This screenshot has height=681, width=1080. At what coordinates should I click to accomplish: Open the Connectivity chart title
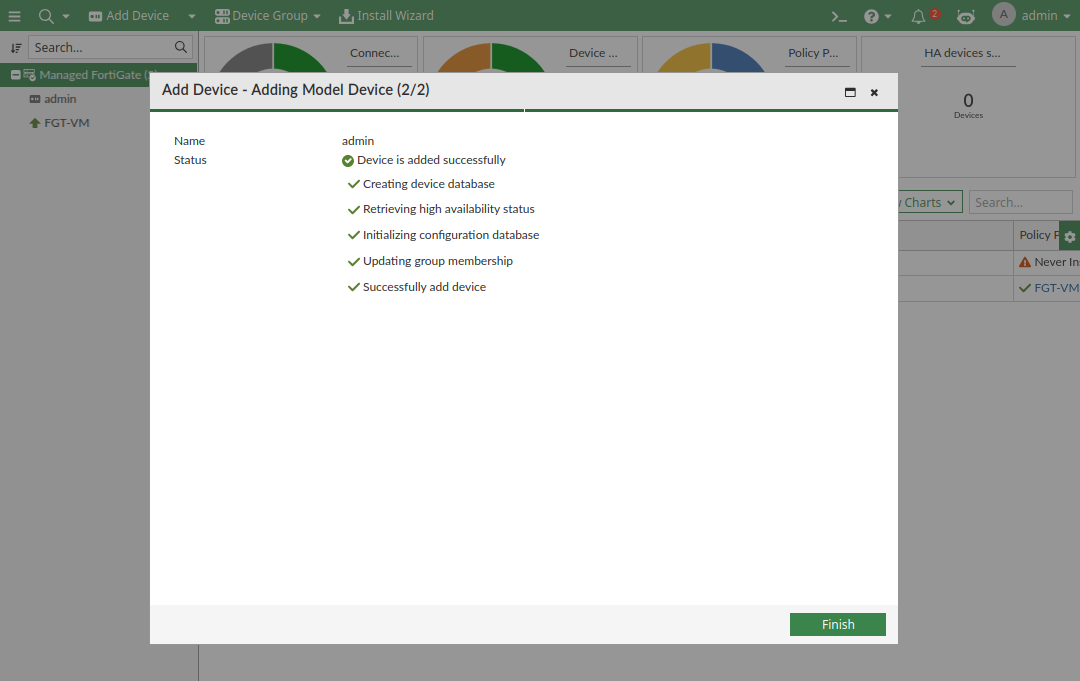(374, 53)
